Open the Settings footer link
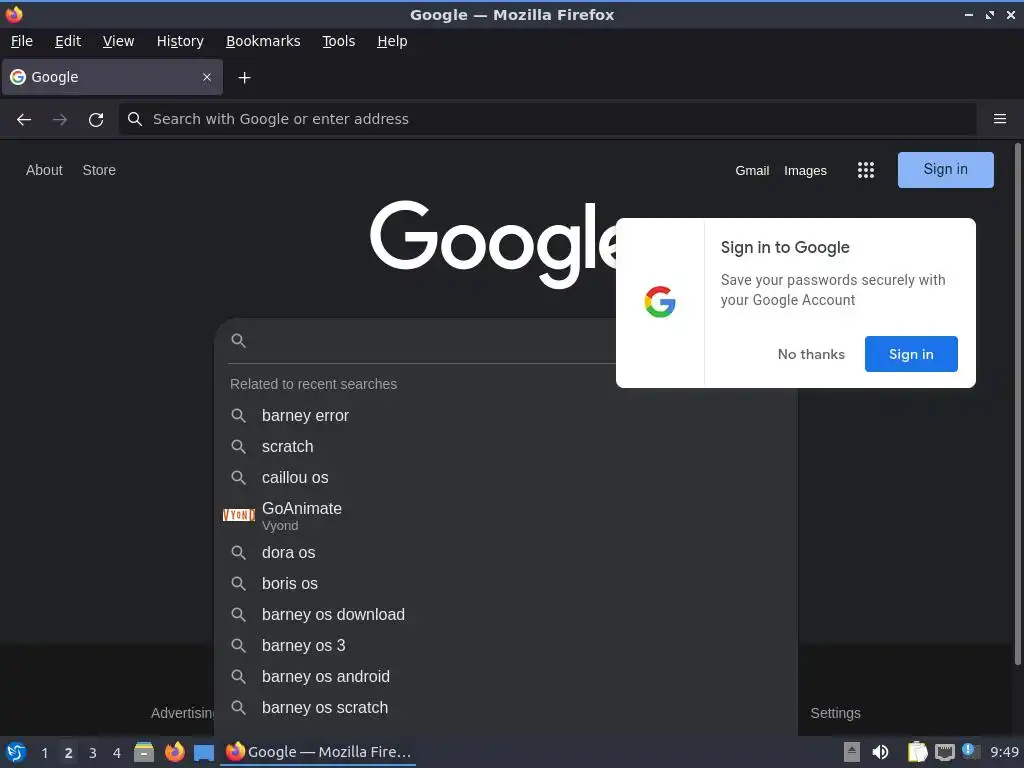This screenshot has width=1024, height=768. [835, 713]
